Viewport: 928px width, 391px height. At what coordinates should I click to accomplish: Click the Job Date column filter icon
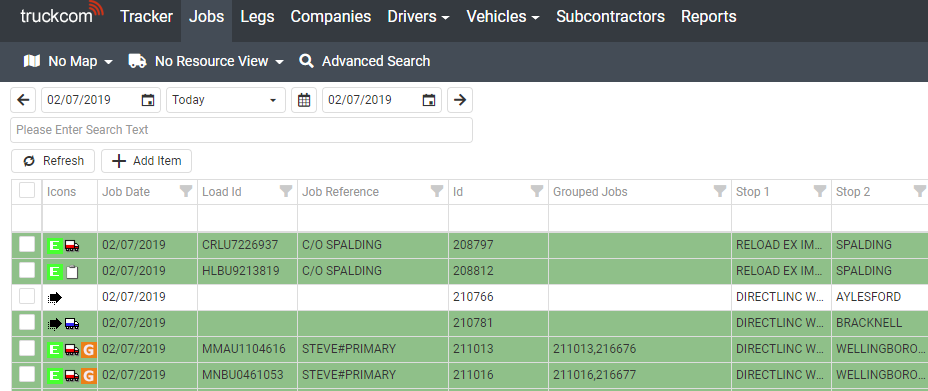(186, 191)
